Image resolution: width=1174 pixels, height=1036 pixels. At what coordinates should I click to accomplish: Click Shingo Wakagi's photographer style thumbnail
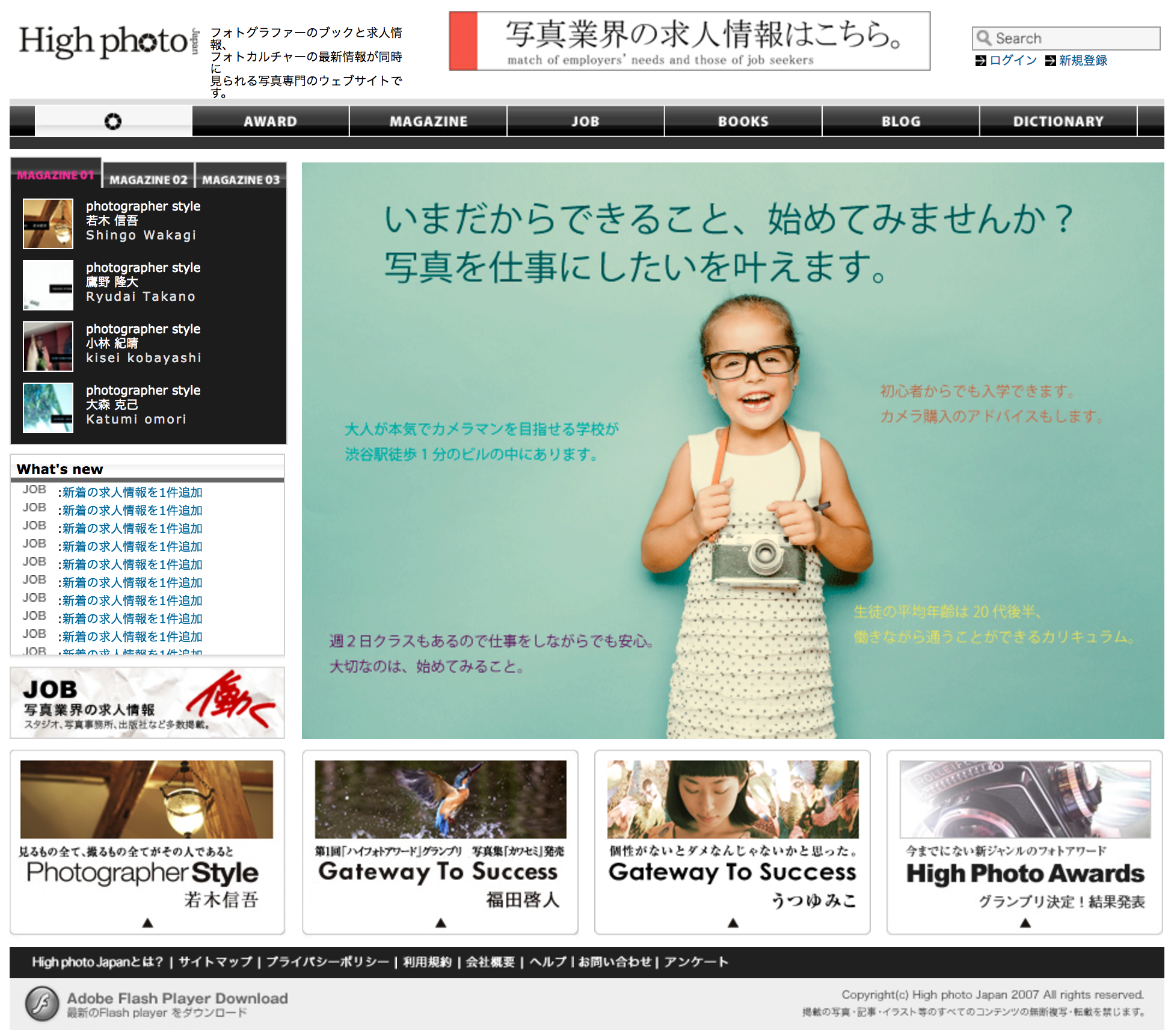[x=48, y=224]
